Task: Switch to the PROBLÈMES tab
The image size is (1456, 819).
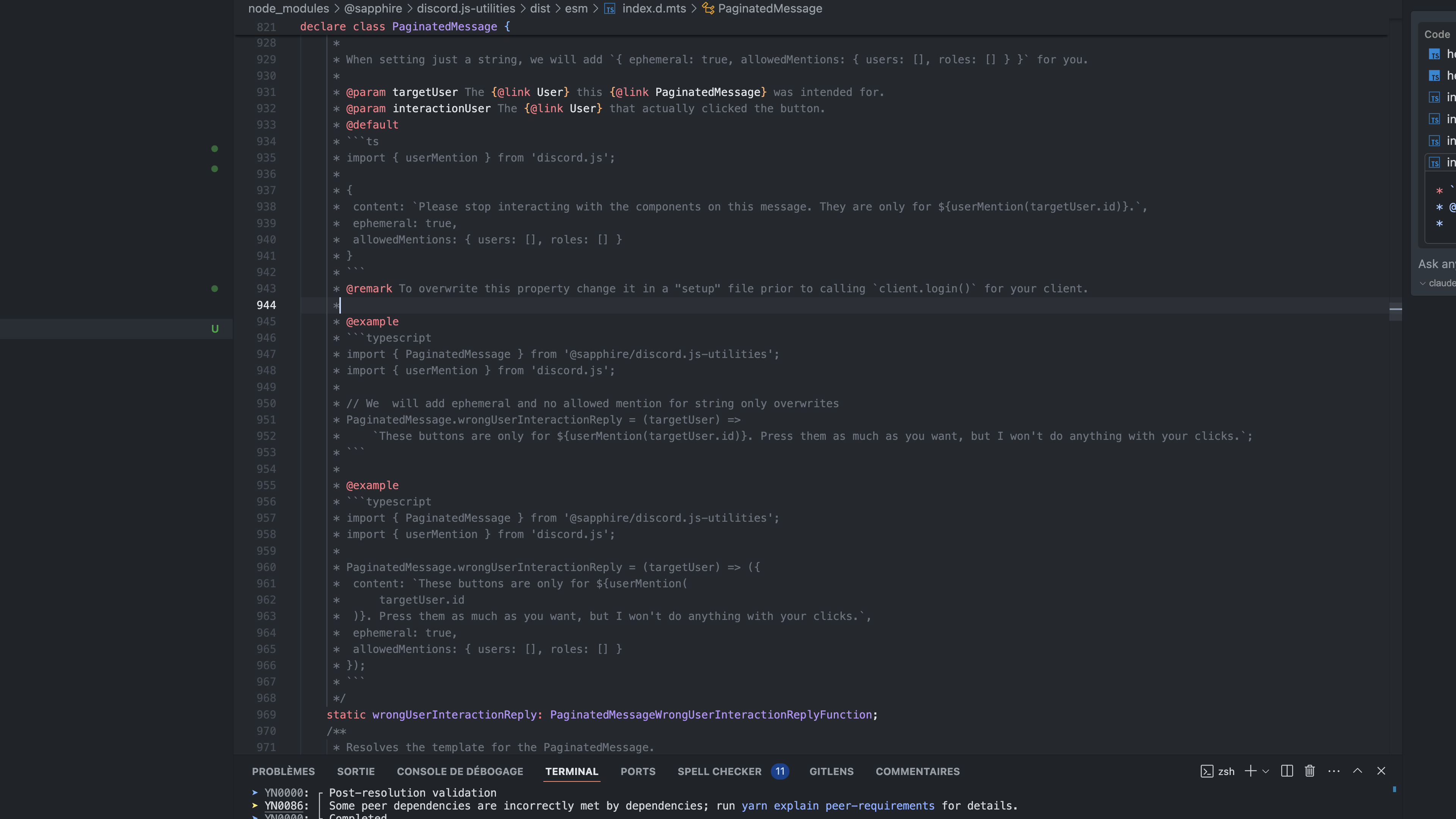Action: click(x=283, y=772)
